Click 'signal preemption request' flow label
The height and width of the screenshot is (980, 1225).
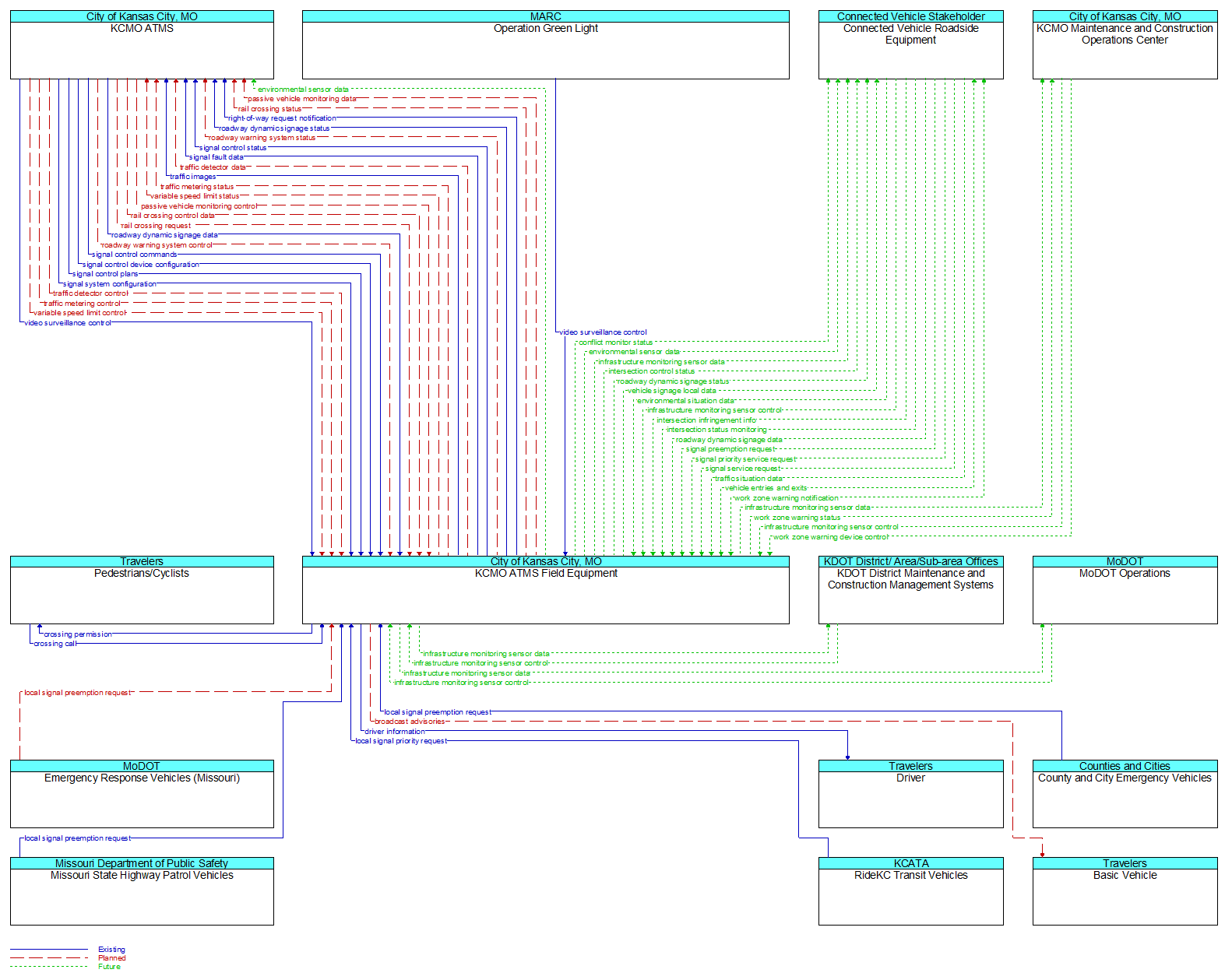730,449
